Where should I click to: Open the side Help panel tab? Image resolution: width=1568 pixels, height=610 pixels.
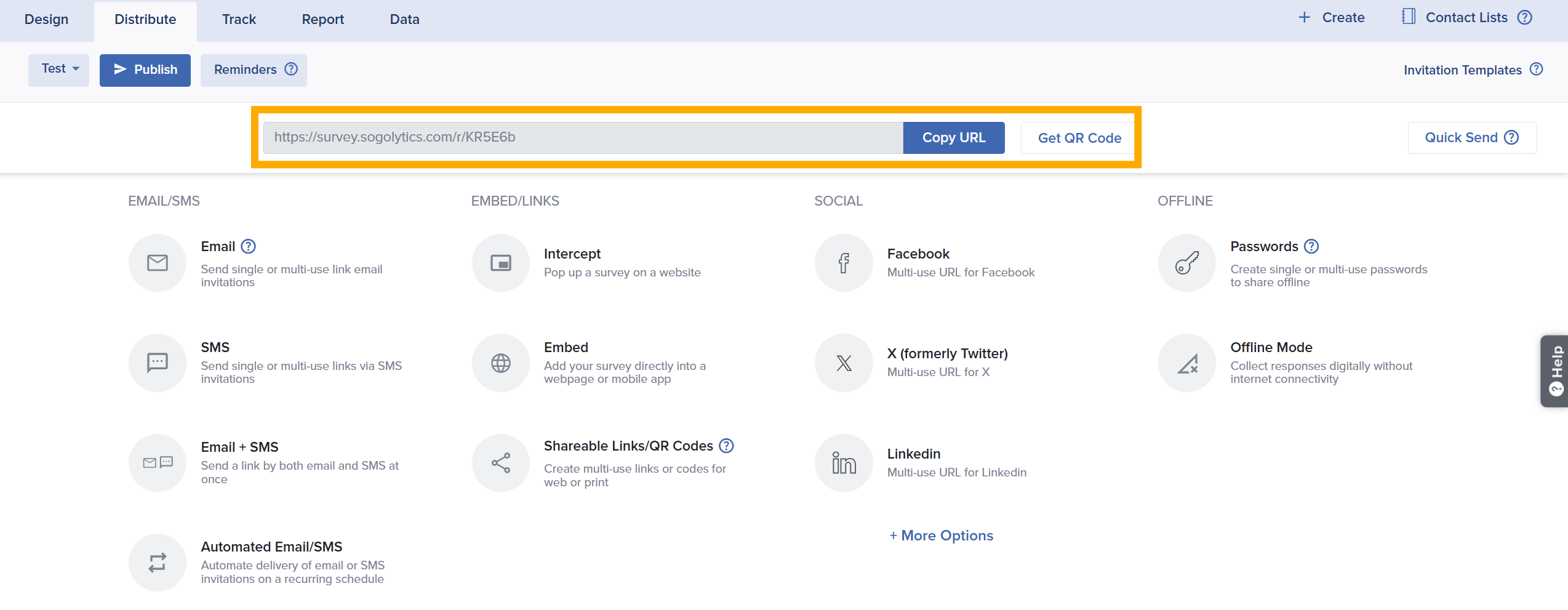coord(1556,371)
